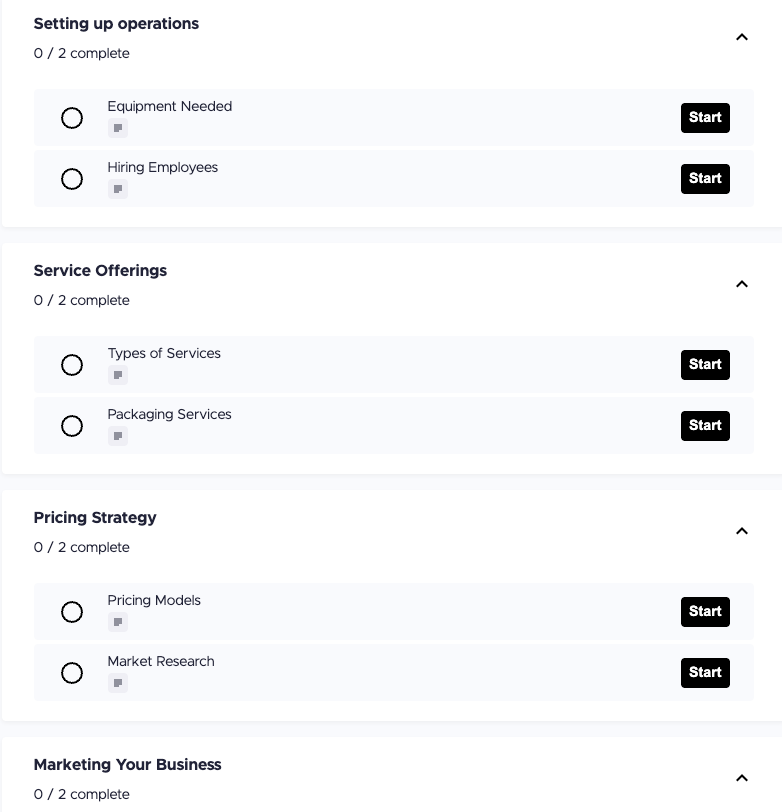Click note icon under Pricing Models
The width and height of the screenshot is (782, 812).
[118, 623]
